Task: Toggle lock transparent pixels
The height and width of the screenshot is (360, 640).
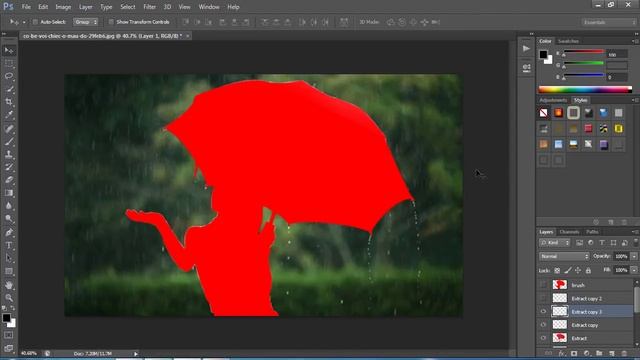Action: coord(557,270)
